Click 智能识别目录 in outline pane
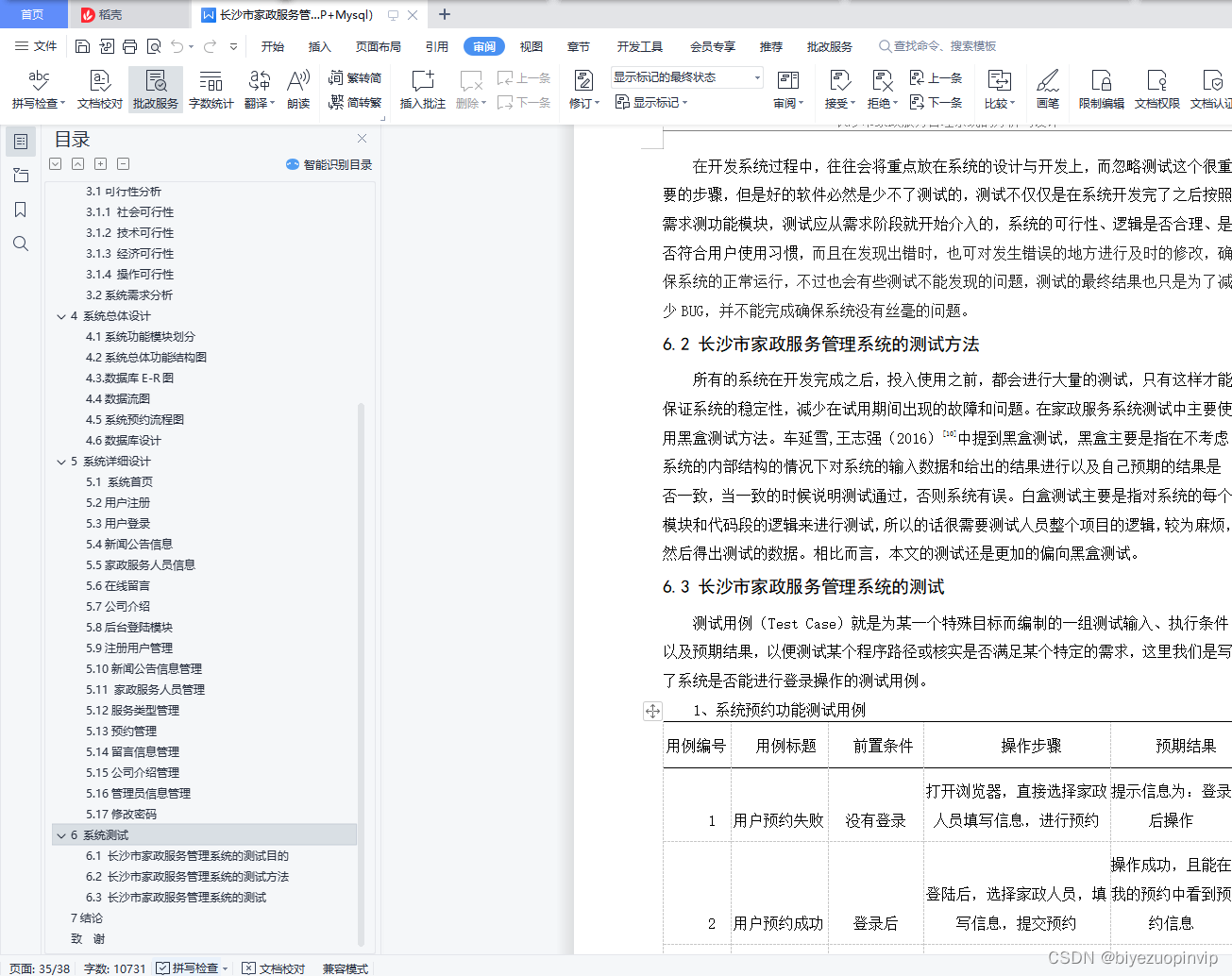The image size is (1232, 976). 329,164
